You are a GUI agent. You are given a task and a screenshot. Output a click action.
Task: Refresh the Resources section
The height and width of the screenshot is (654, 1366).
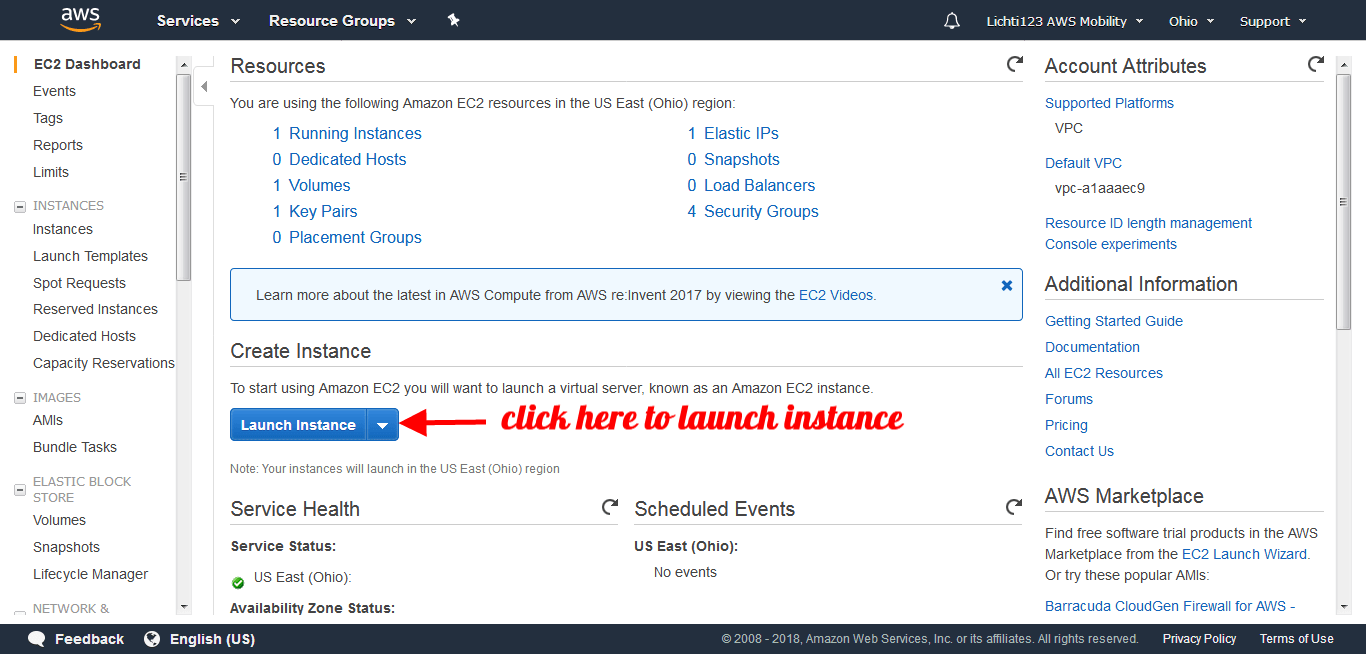pos(1014,65)
